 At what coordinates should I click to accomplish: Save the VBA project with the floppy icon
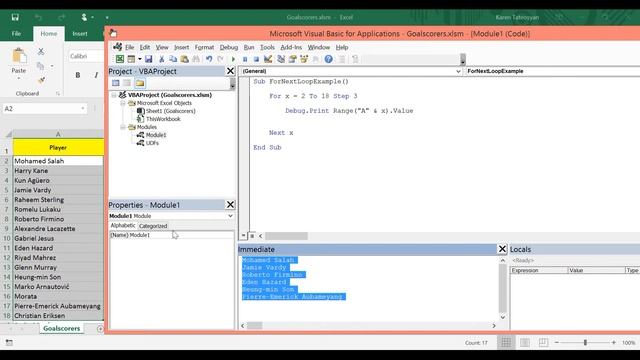click(x=149, y=59)
